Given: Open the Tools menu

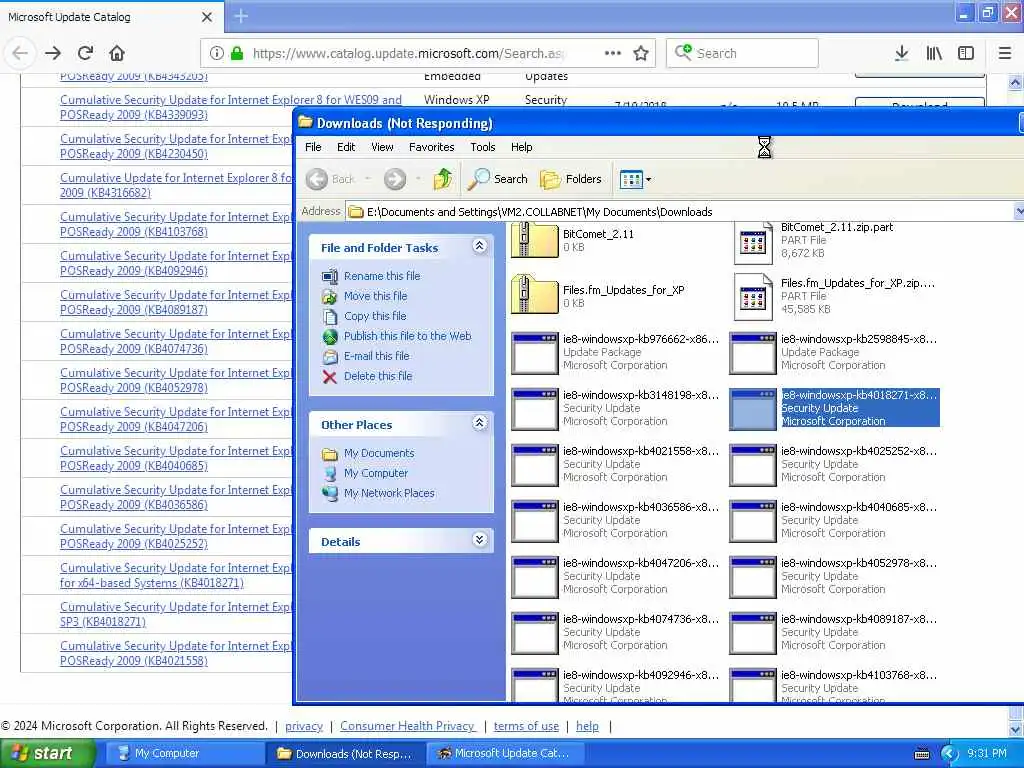Looking at the screenshot, I should [483, 147].
